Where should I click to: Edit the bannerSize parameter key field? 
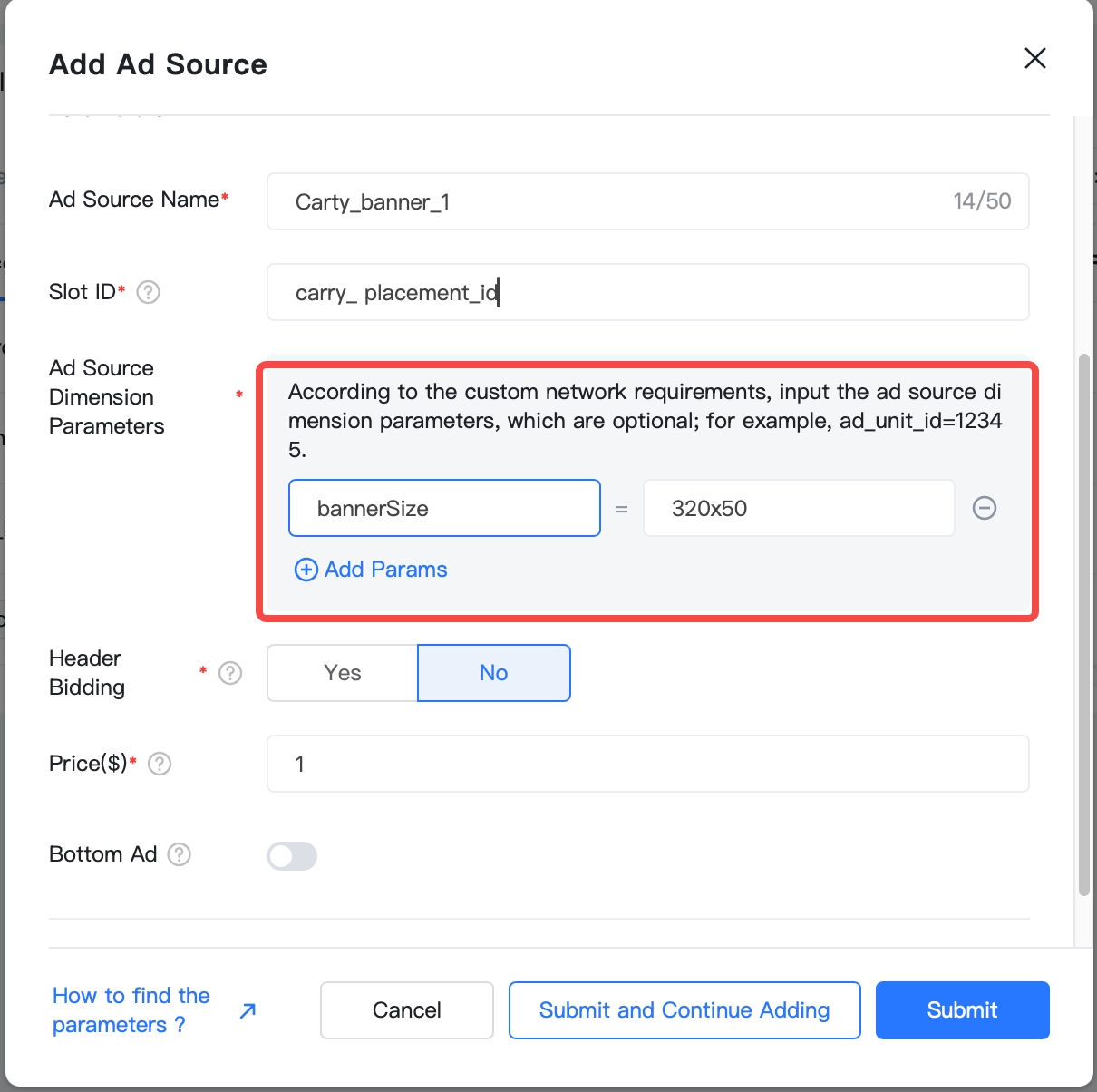pyautogui.click(x=444, y=508)
